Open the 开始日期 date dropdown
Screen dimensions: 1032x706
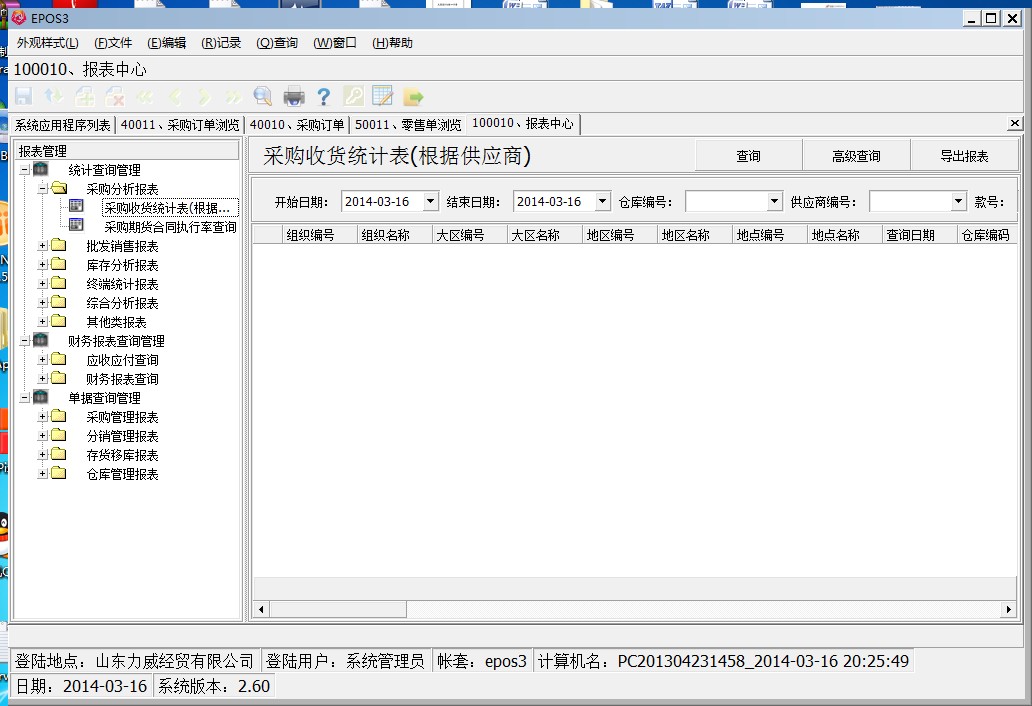431,202
